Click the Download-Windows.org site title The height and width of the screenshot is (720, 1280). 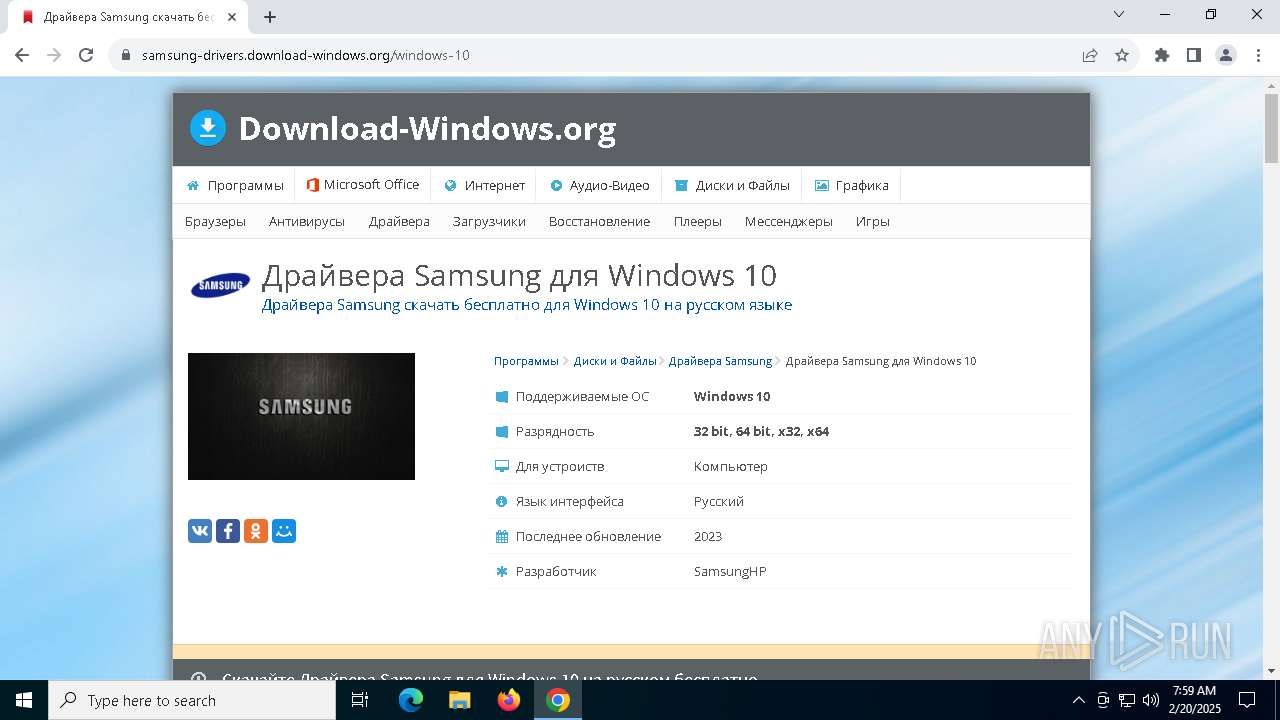(x=427, y=129)
